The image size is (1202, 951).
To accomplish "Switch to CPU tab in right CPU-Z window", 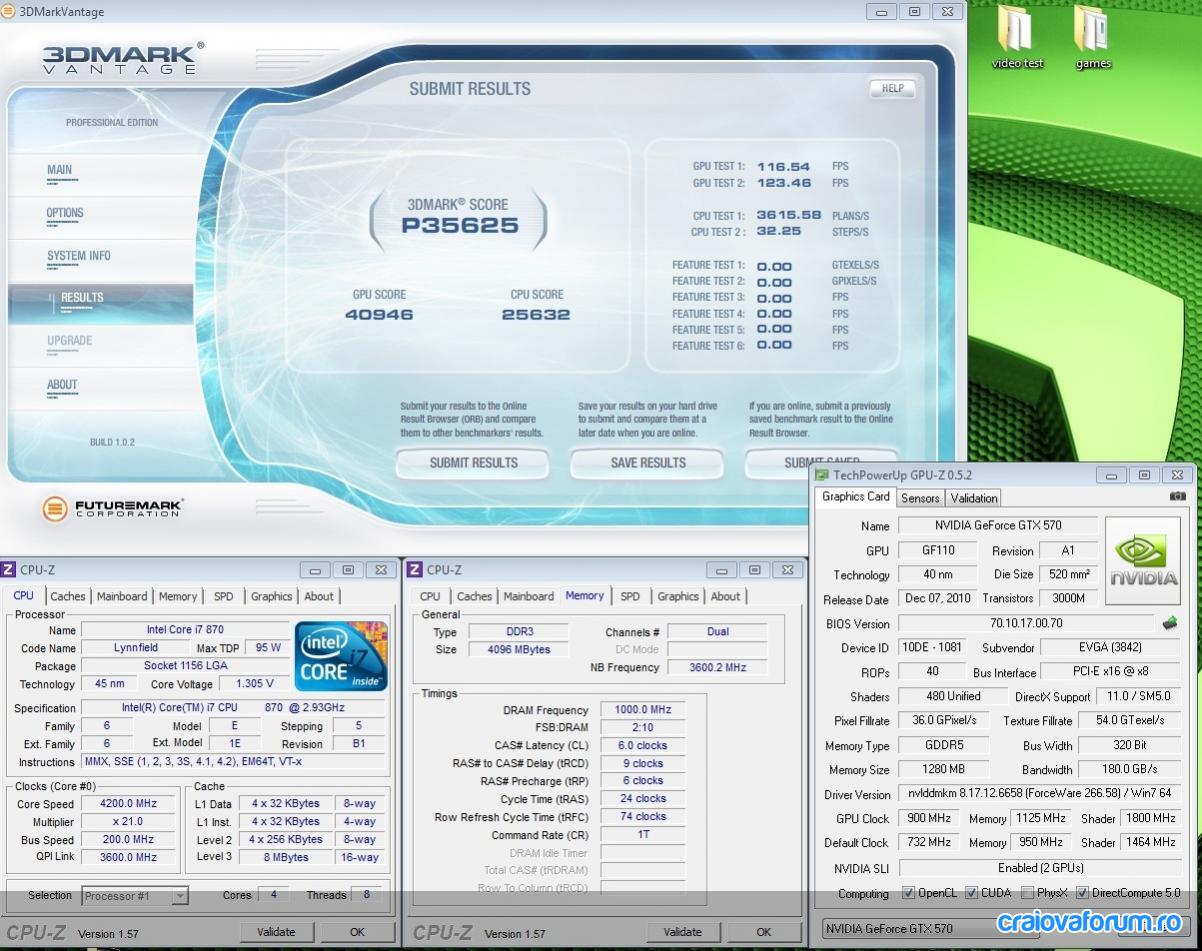I will [x=430, y=596].
